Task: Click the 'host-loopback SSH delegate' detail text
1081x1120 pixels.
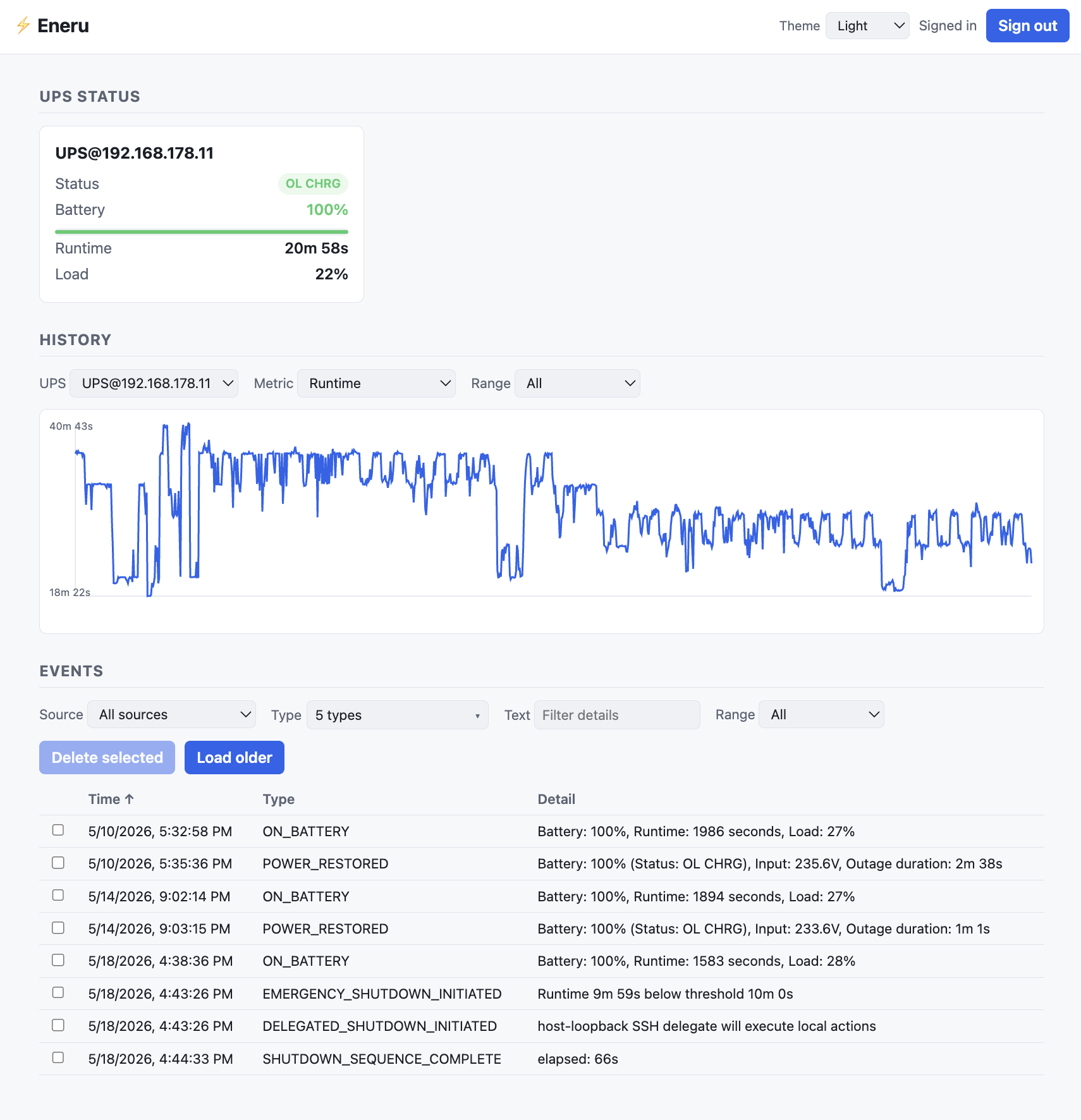Action: [707, 1026]
